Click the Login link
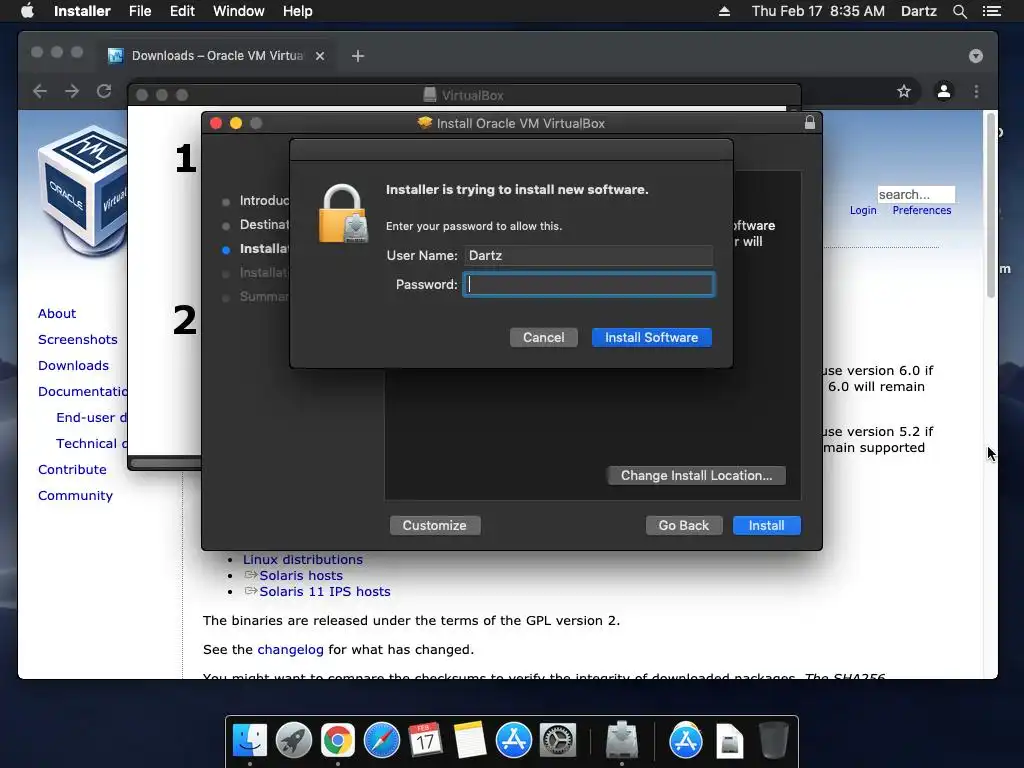 (x=863, y=210)
